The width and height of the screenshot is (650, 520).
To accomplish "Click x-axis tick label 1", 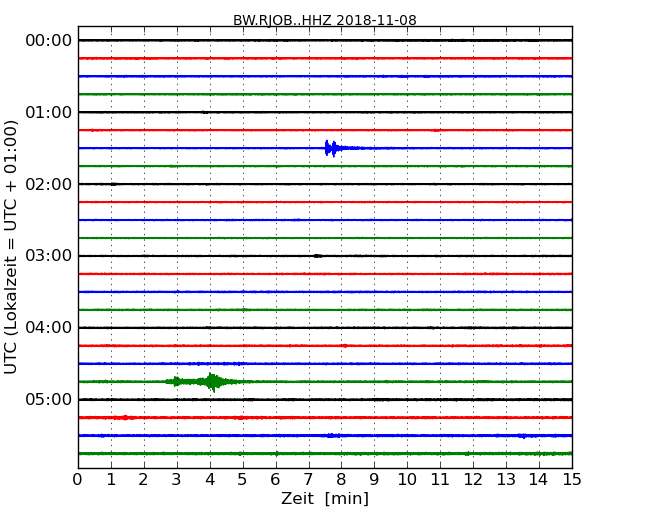I will (x=111, y=480).
